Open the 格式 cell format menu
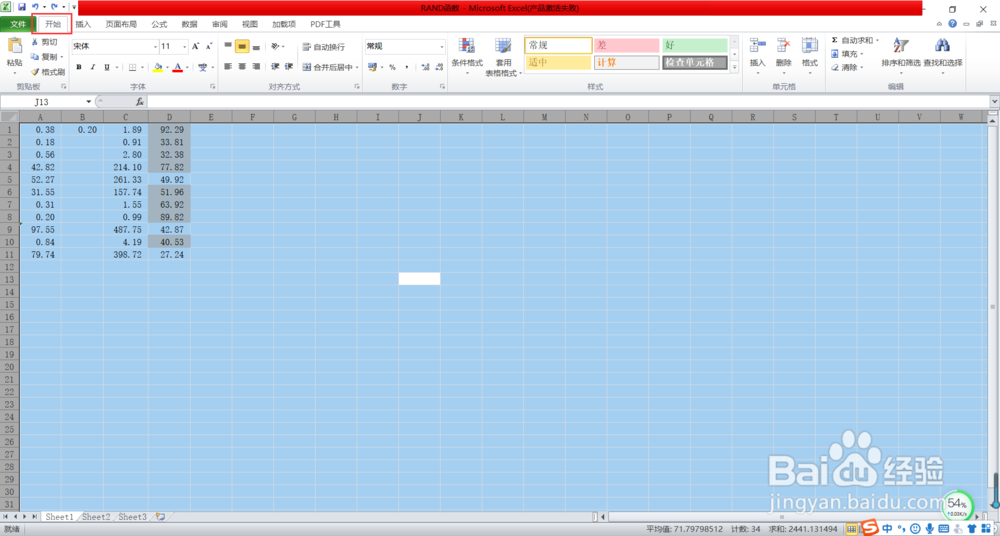1000x536 pixels. pyautogui.click(x=810, y=54)
